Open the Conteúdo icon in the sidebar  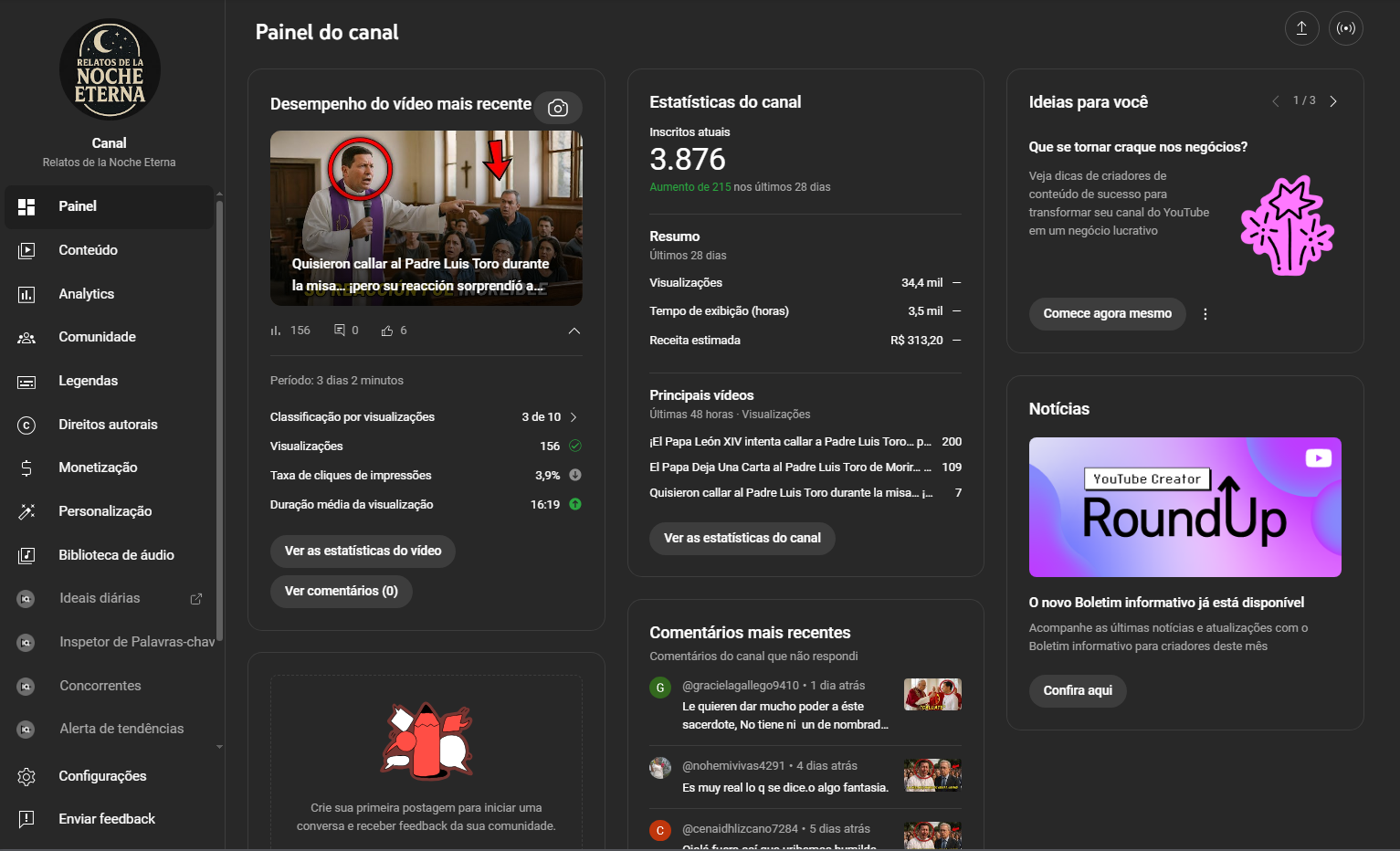26,250
